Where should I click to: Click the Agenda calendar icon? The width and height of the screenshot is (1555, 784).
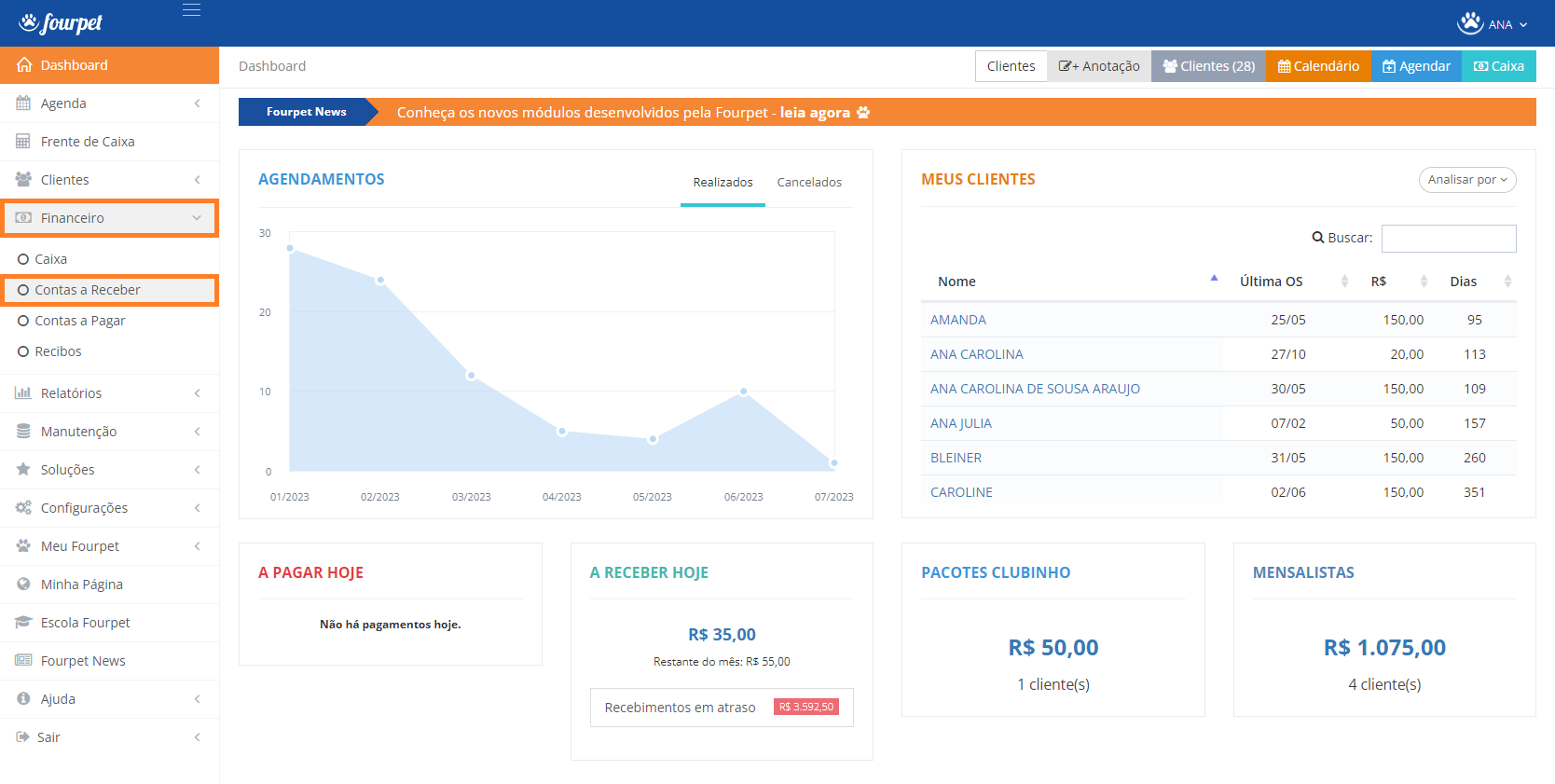(x=23, y=103)
